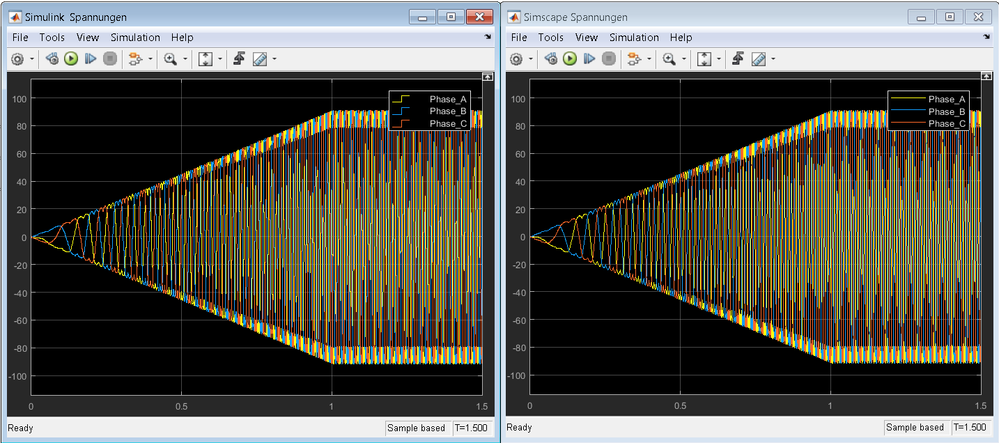Open Triggers icon in Simulink Spannungen toolbar
The height and width of the screenshot is (443, 999).
pos(240,59)
